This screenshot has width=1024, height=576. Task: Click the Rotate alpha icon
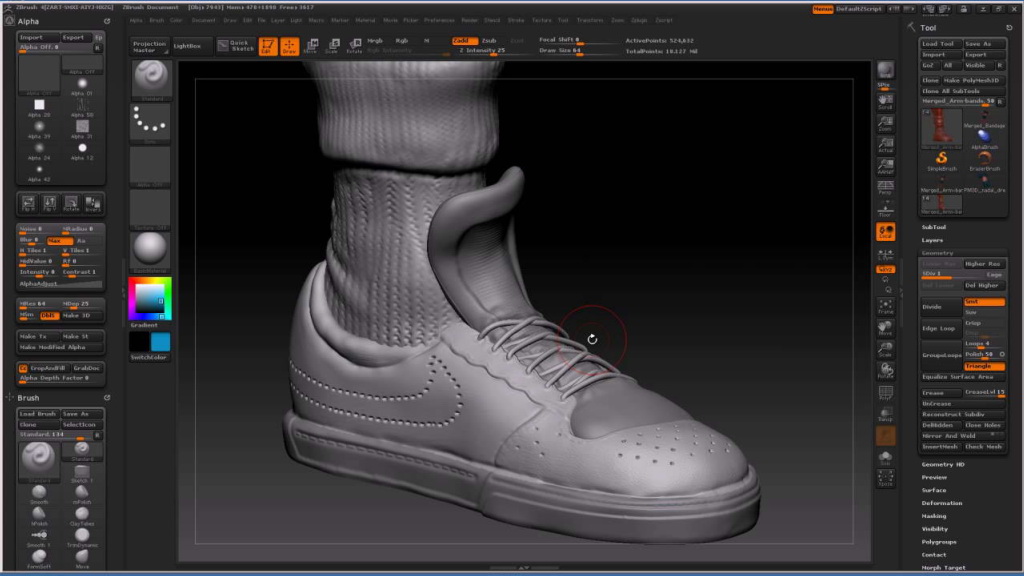(71, 204)
